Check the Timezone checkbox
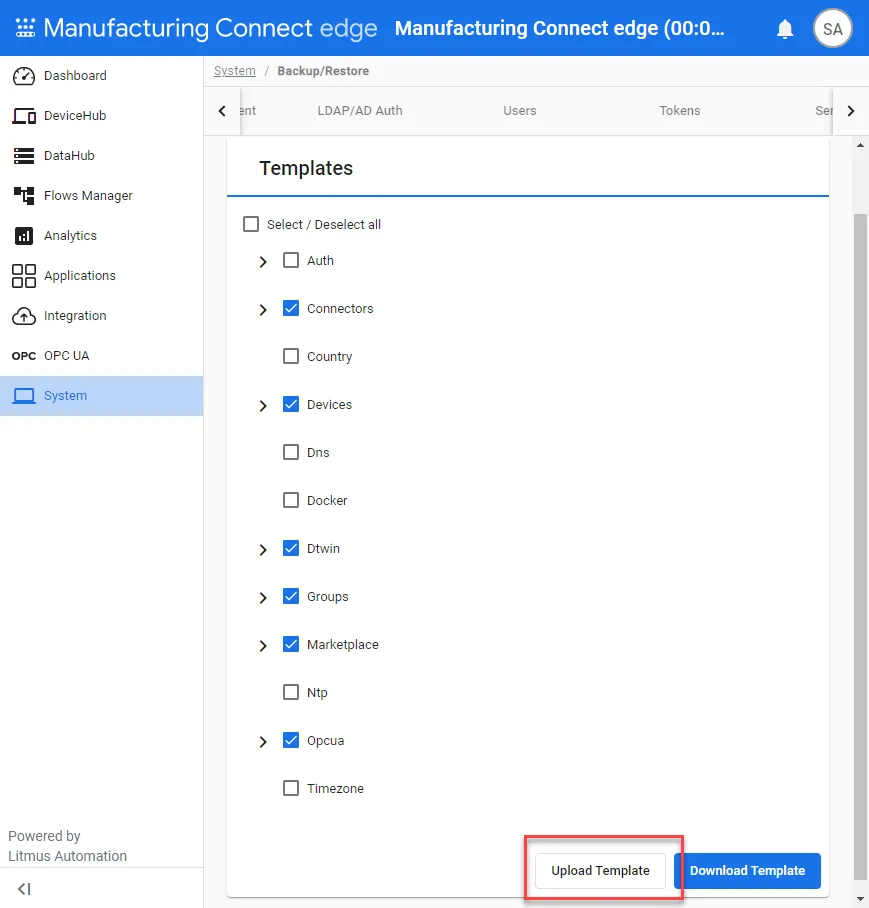 click(x=291, y=788)
